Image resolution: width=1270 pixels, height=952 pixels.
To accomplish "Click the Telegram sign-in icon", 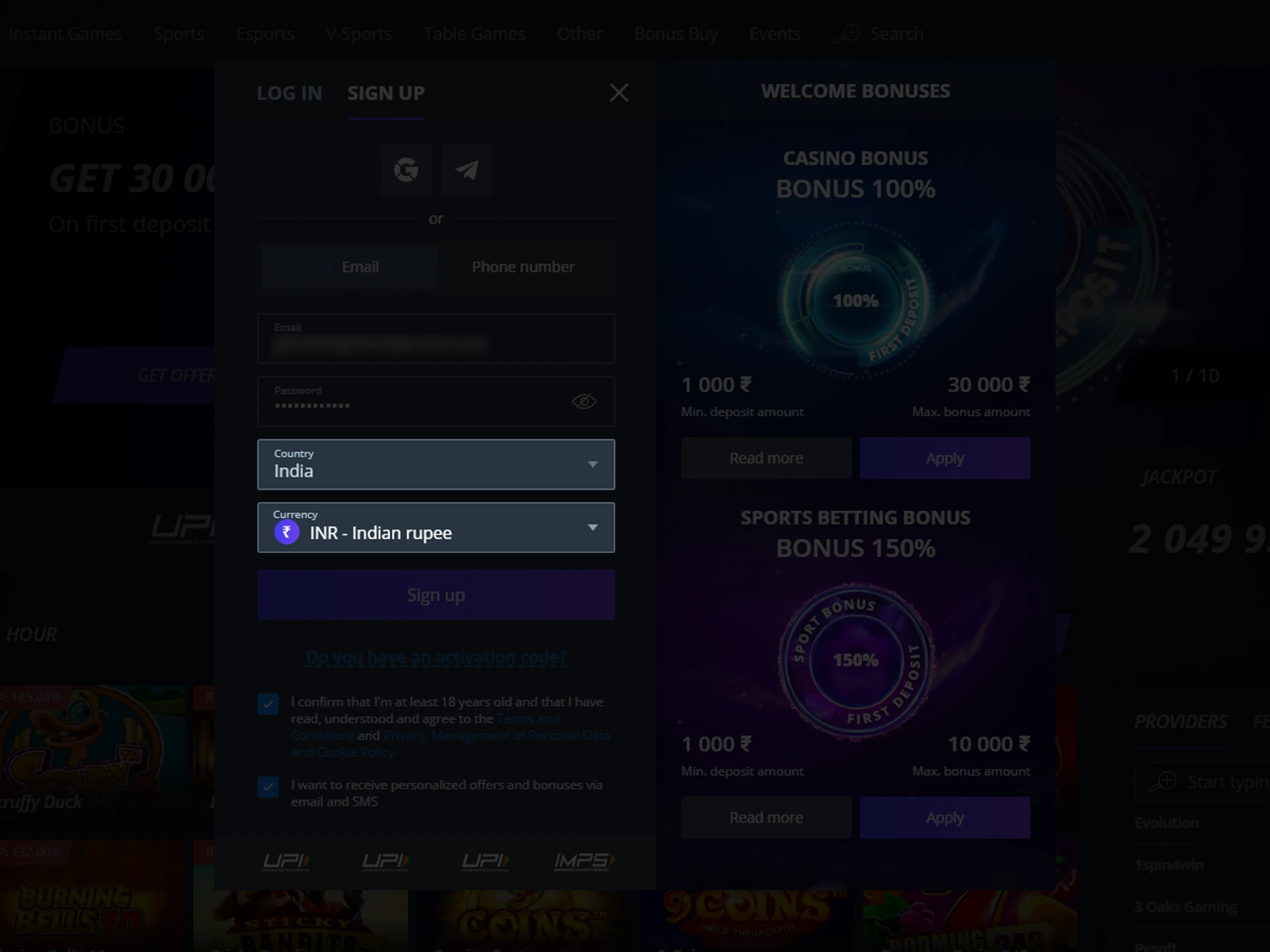I will click(x=467, y=169).
